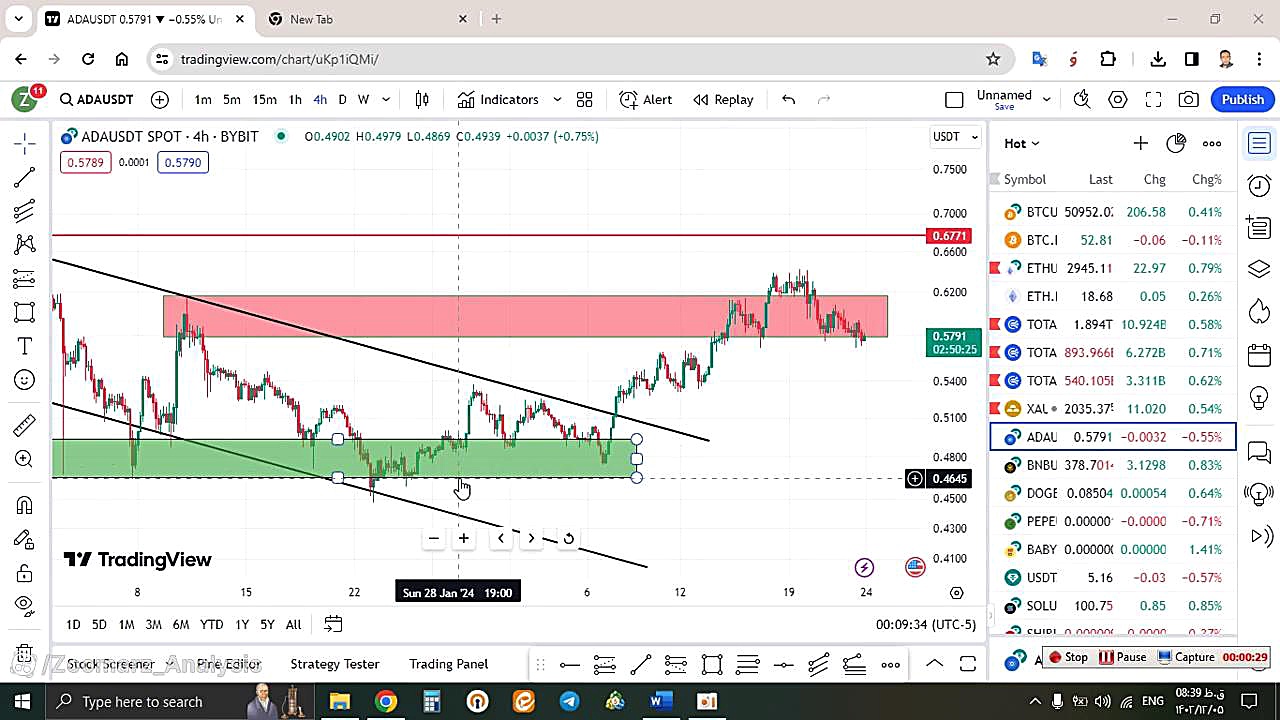Open Strategy Tester tab

coord(335,664)
